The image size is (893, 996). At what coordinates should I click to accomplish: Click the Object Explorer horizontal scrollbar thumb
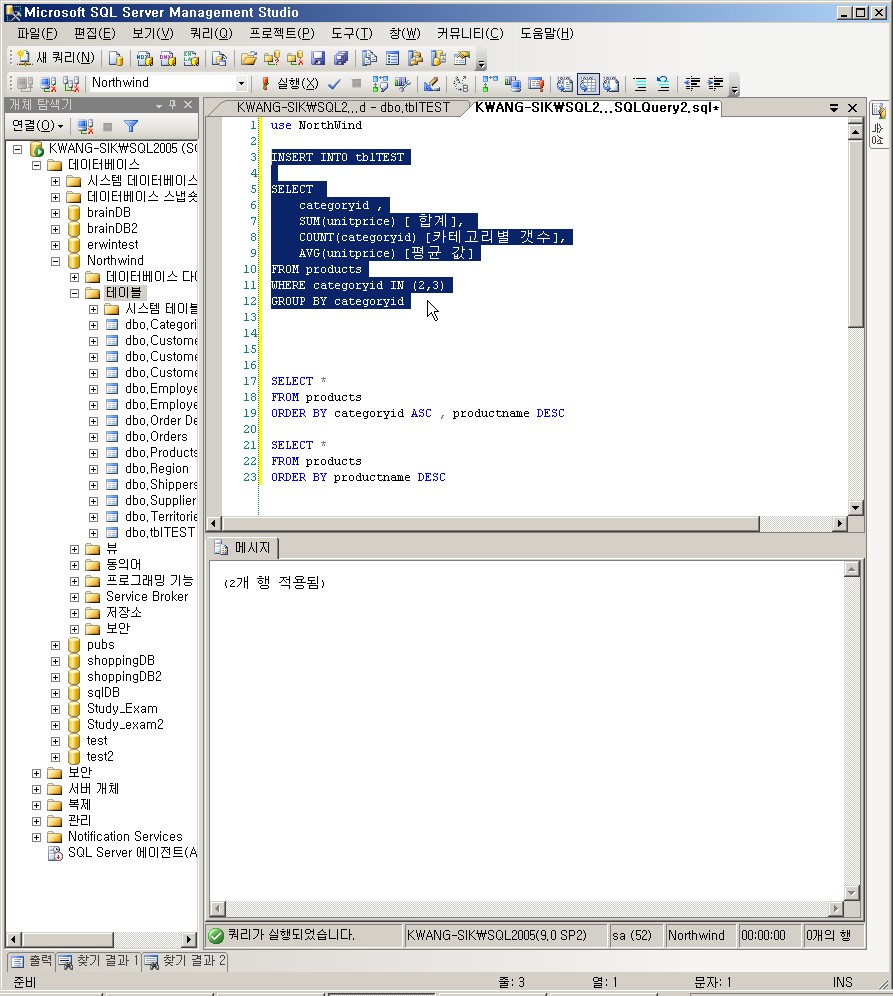67,939
